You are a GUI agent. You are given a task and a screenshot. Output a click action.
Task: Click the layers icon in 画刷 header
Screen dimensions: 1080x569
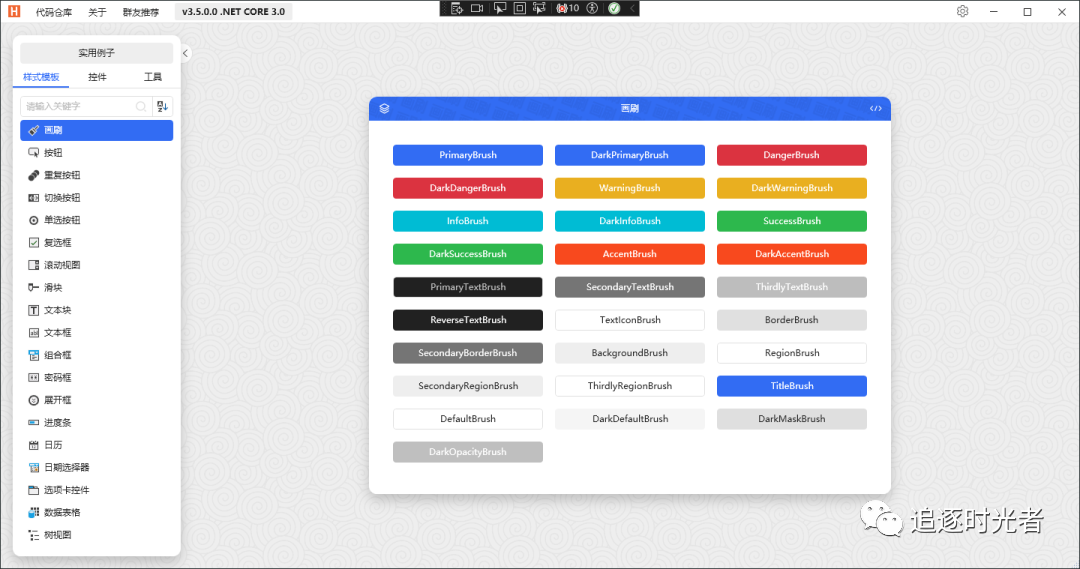click(x=384, y=109)
